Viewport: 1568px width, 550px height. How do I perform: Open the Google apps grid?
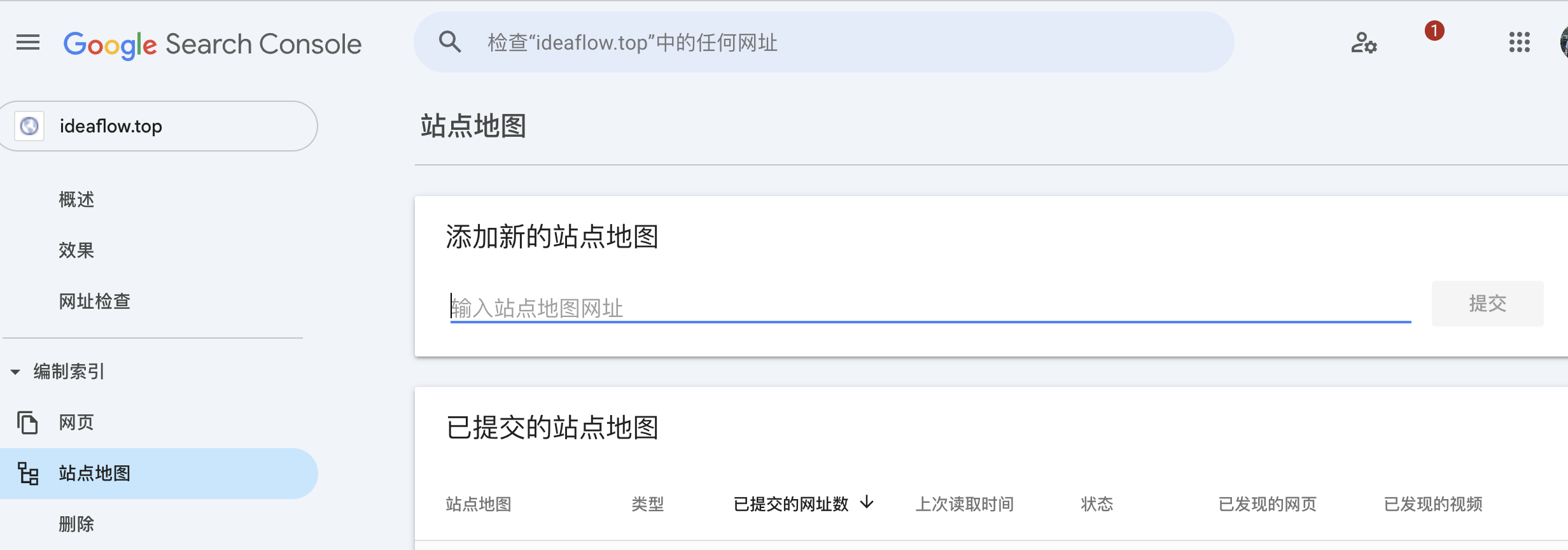1519,43
